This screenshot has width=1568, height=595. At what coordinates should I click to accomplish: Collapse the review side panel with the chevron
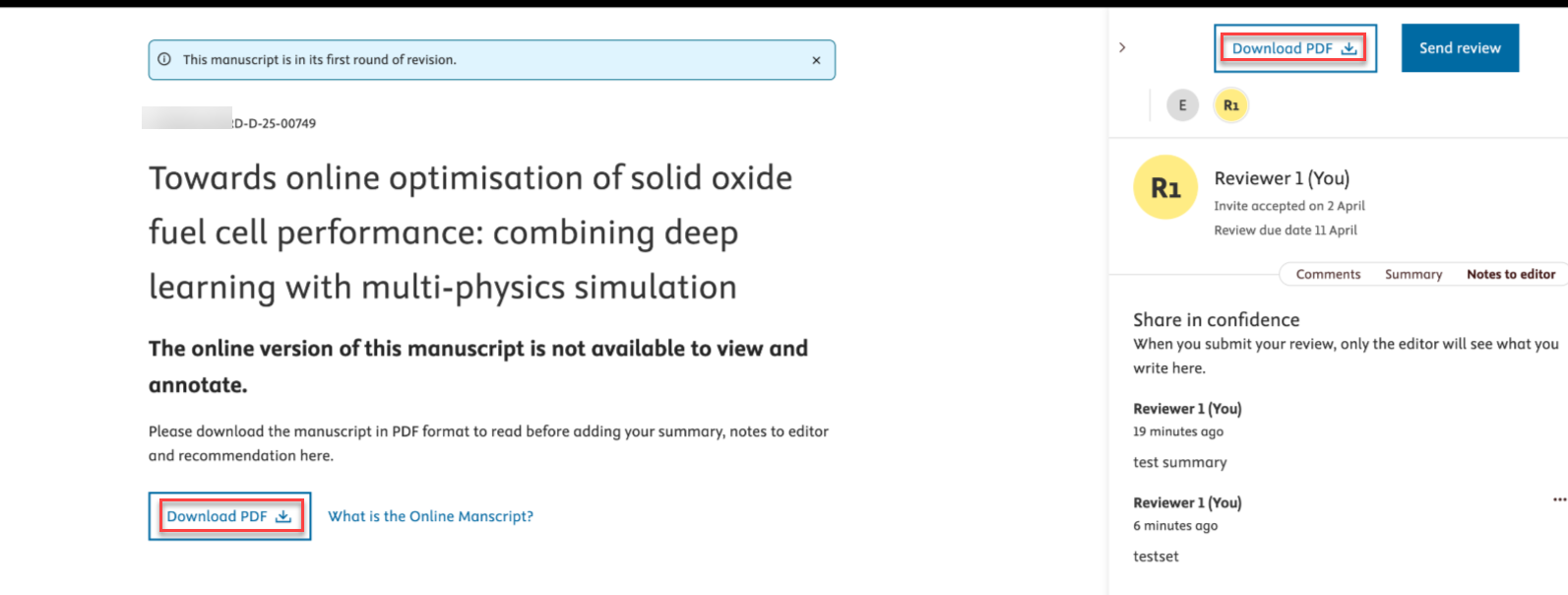click(1122, 47)
